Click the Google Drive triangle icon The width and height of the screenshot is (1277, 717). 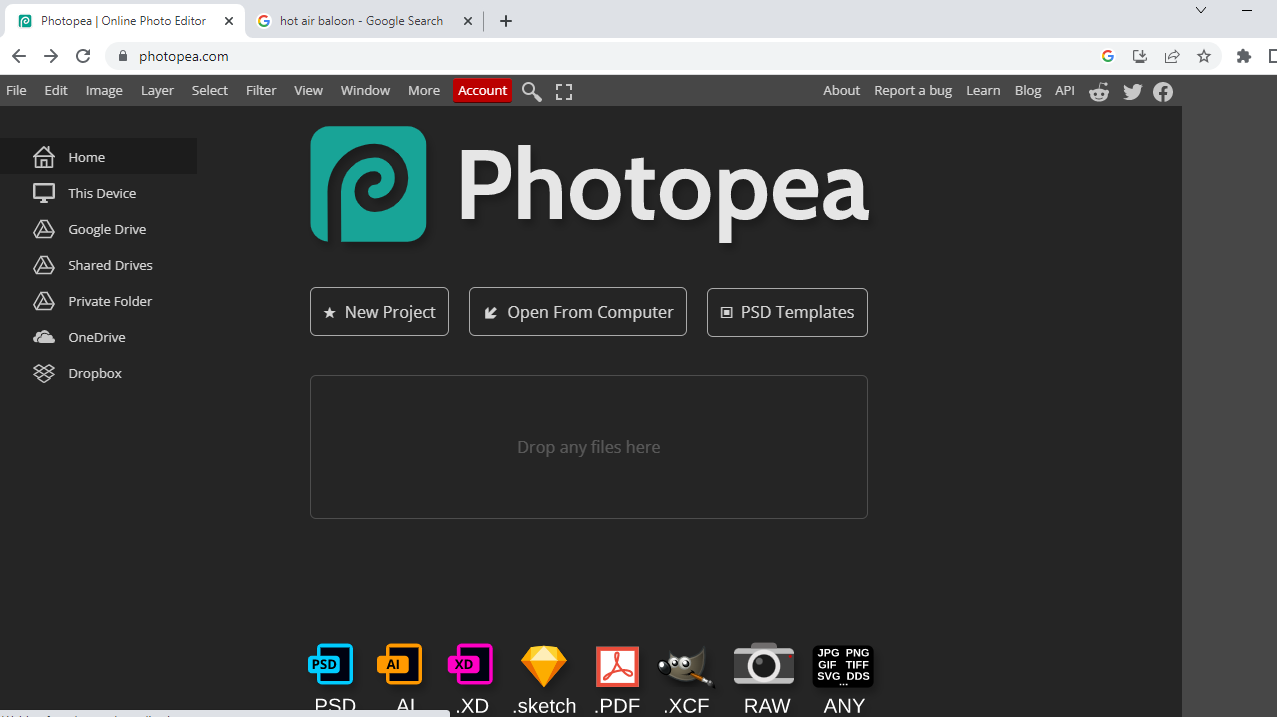pos(43,229)
